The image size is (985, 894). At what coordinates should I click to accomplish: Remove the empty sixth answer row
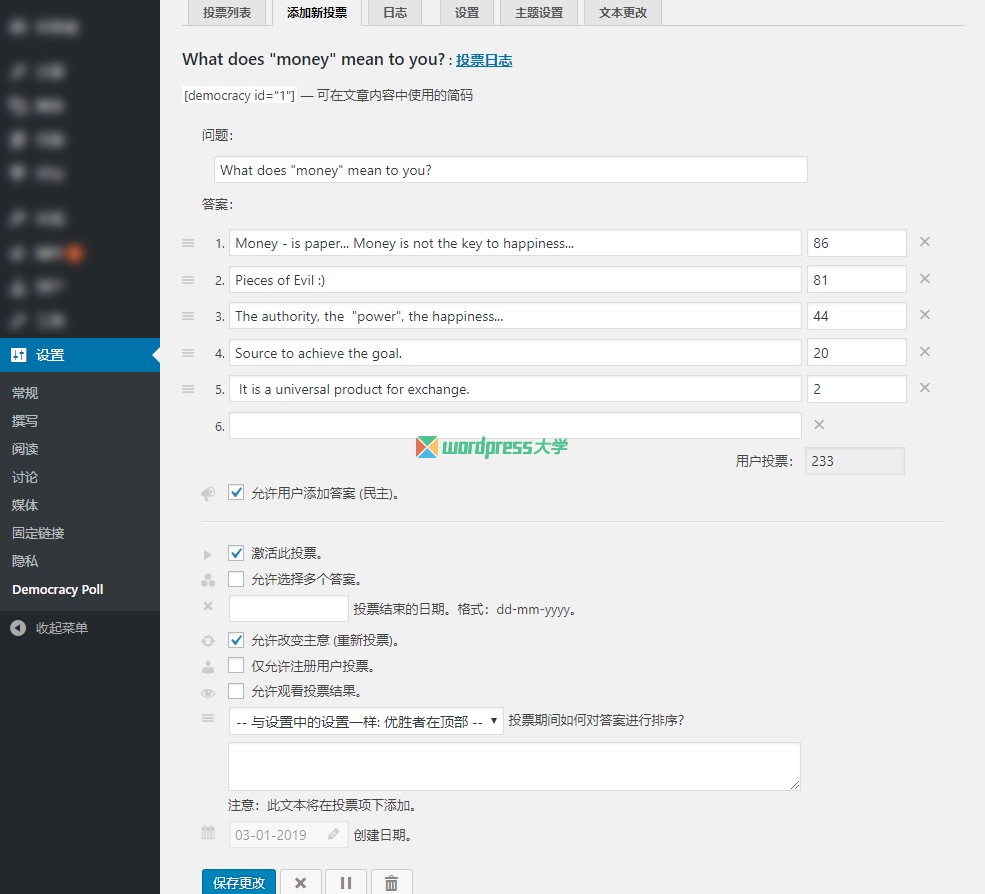(x=819, y=425)
